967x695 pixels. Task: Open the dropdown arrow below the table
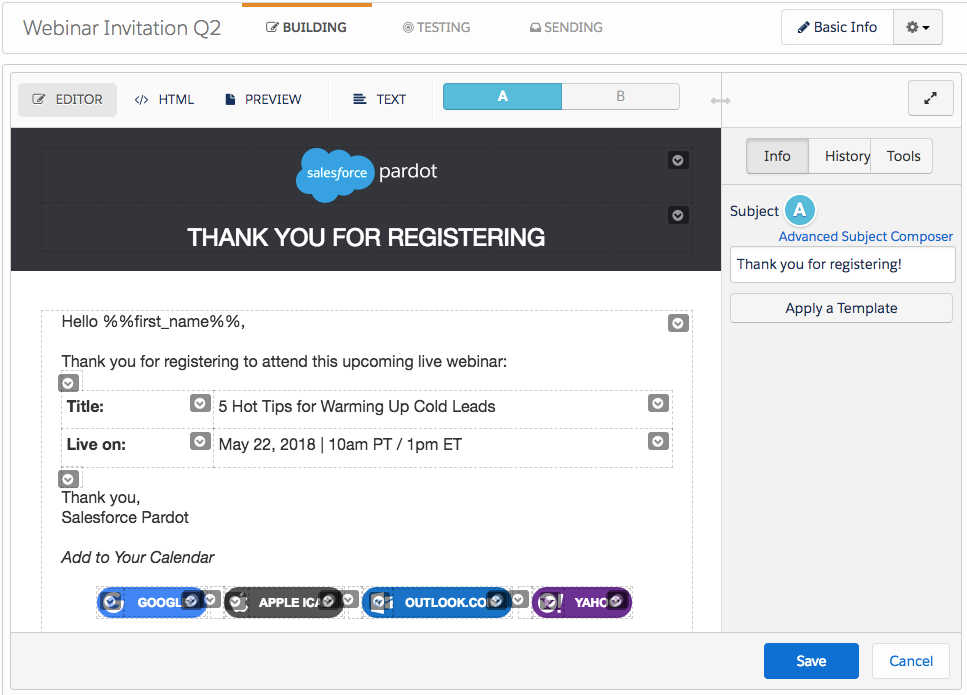tap(68, 479)
